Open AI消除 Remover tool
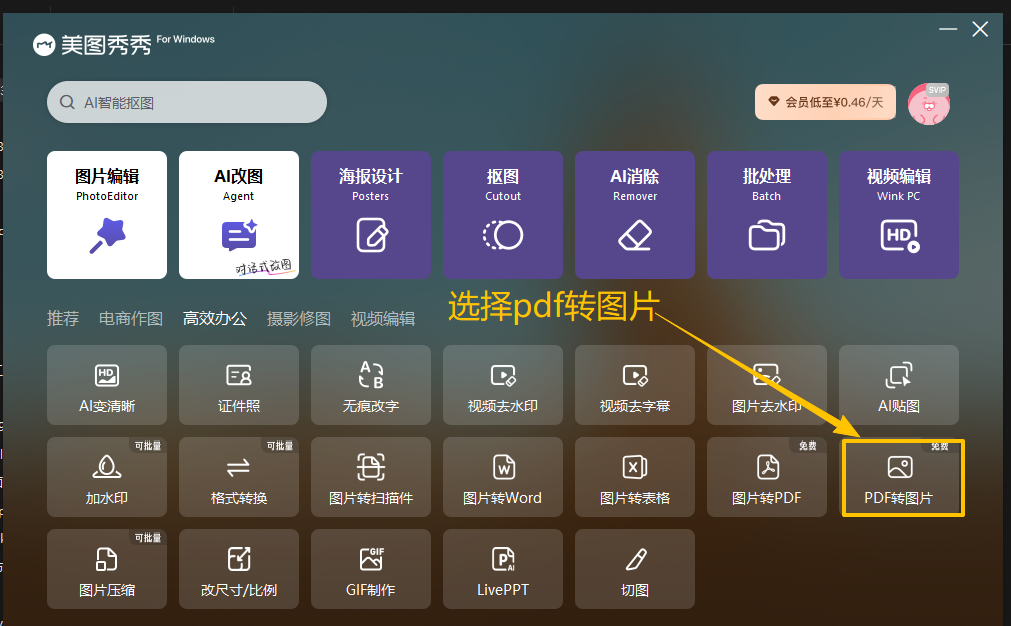The image size is (1011, 626). 635,215
